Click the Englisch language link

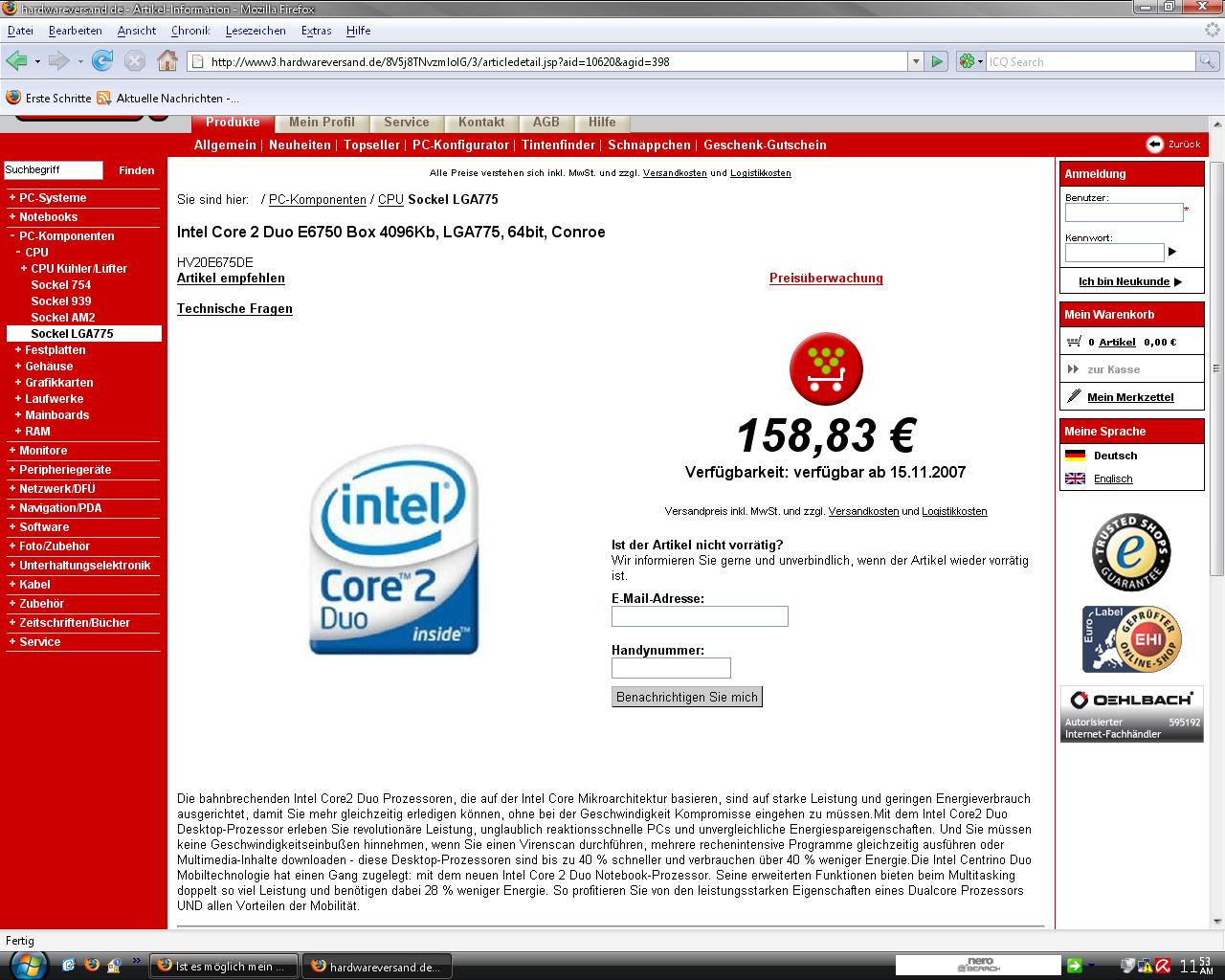(1113, 479)
